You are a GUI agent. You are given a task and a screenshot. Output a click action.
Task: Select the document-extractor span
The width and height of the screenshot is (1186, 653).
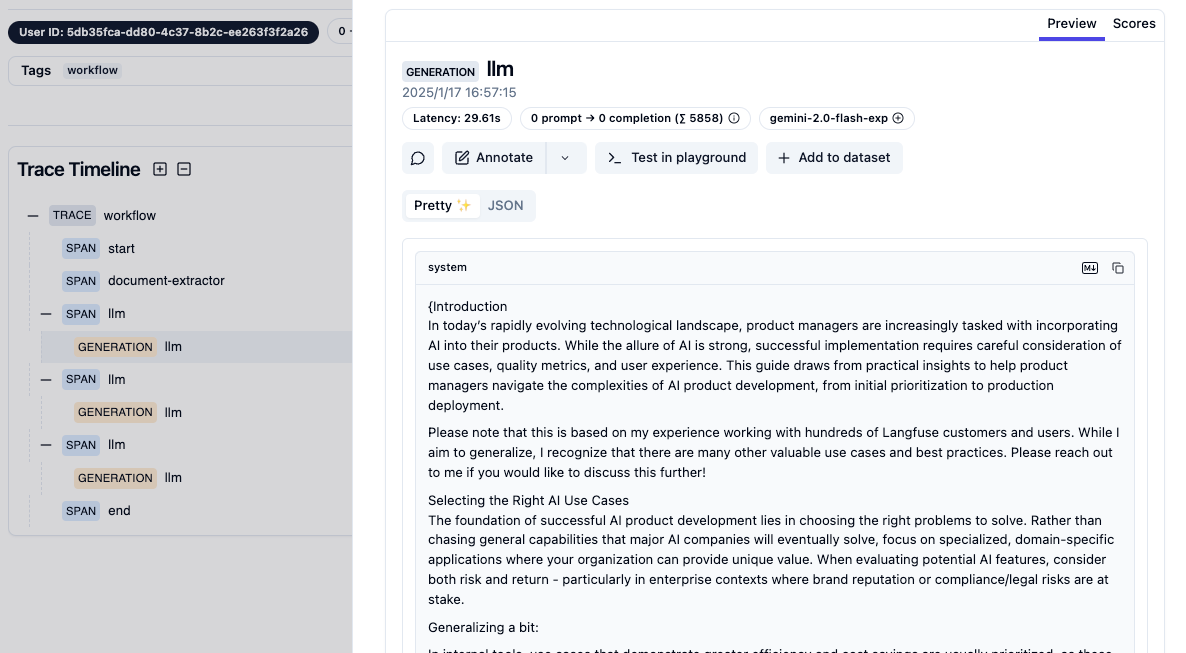click(166, 281)
